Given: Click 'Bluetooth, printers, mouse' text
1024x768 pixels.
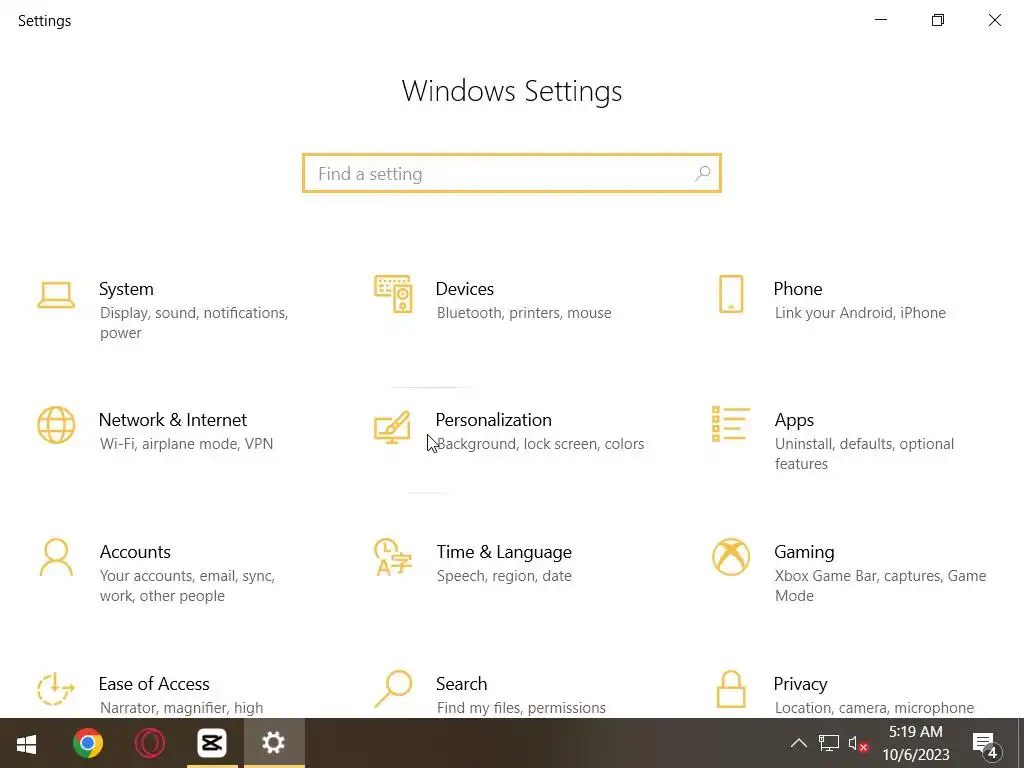Looking at the screenshot, I should click(x=524, y=313).
